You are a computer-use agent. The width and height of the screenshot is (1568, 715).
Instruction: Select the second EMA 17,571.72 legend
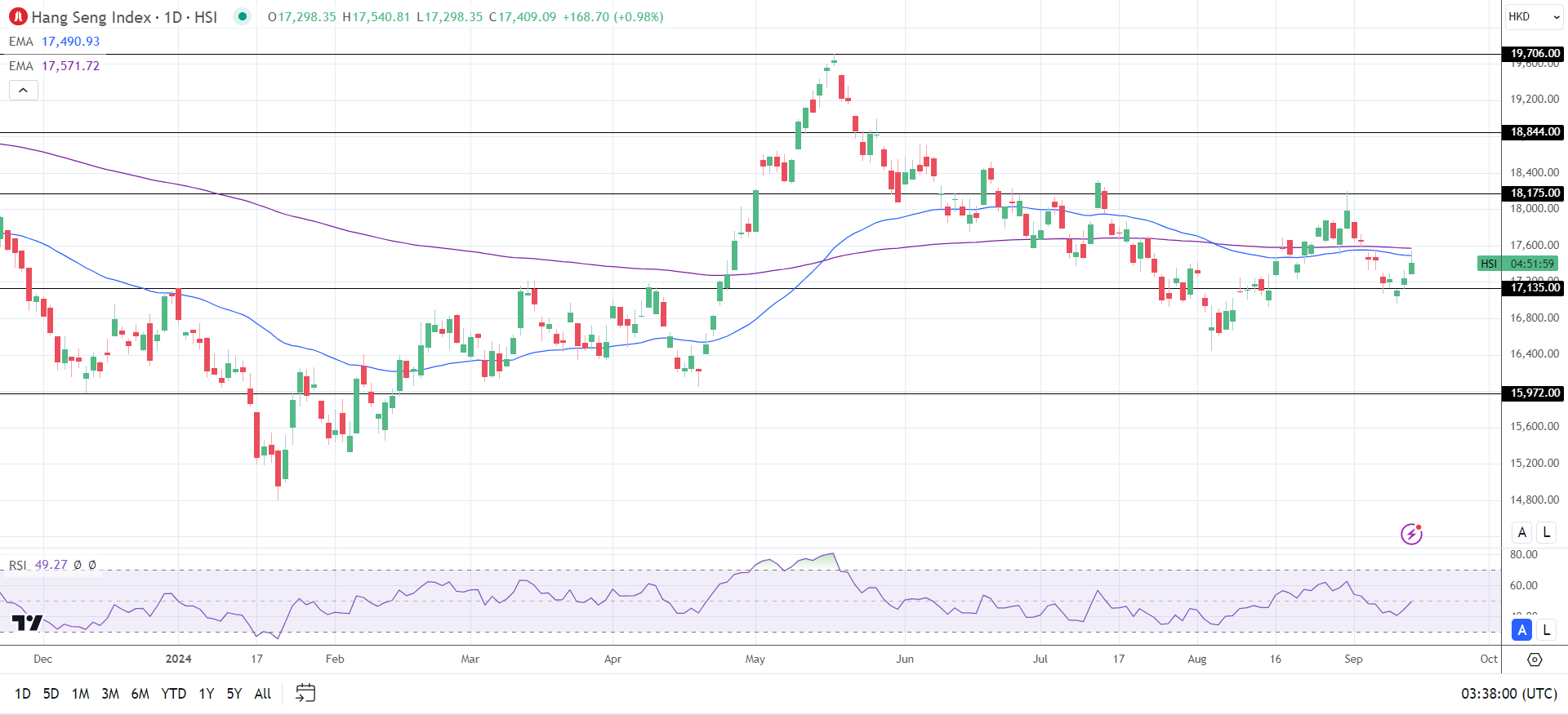coord(55,66)
